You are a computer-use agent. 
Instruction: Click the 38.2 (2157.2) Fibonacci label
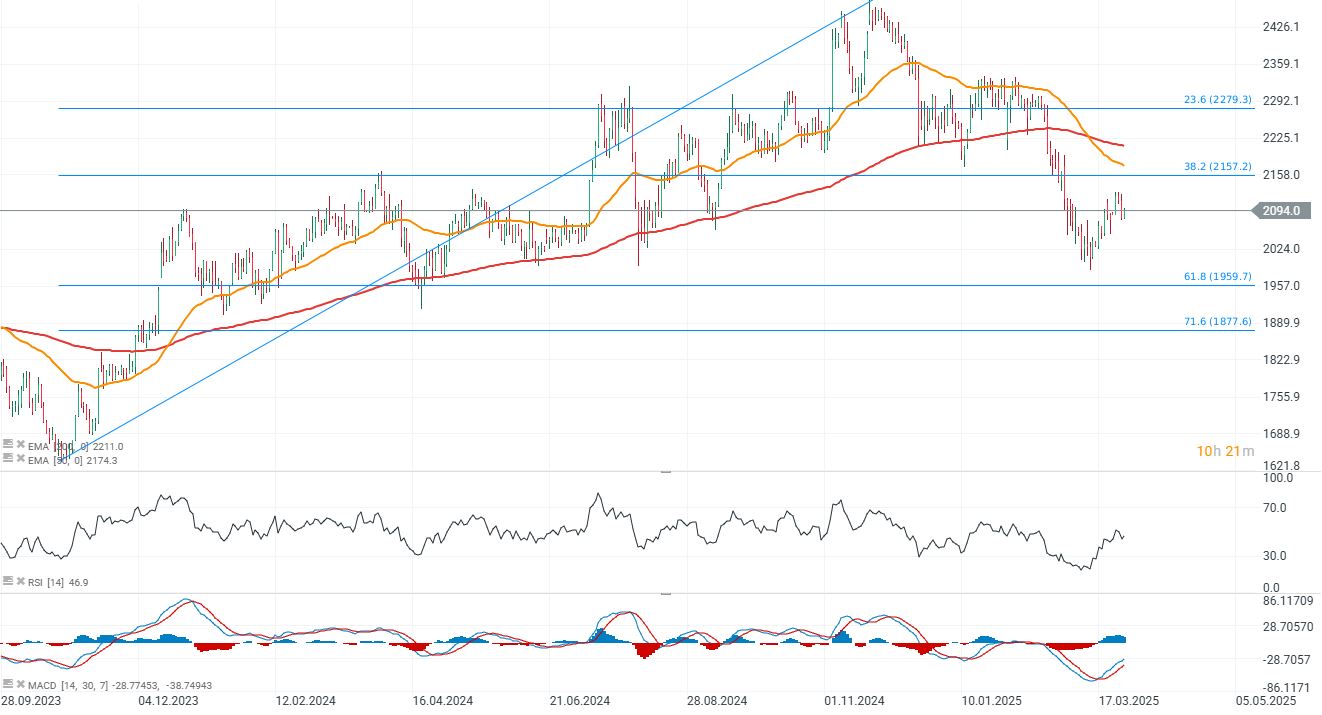1217,167
